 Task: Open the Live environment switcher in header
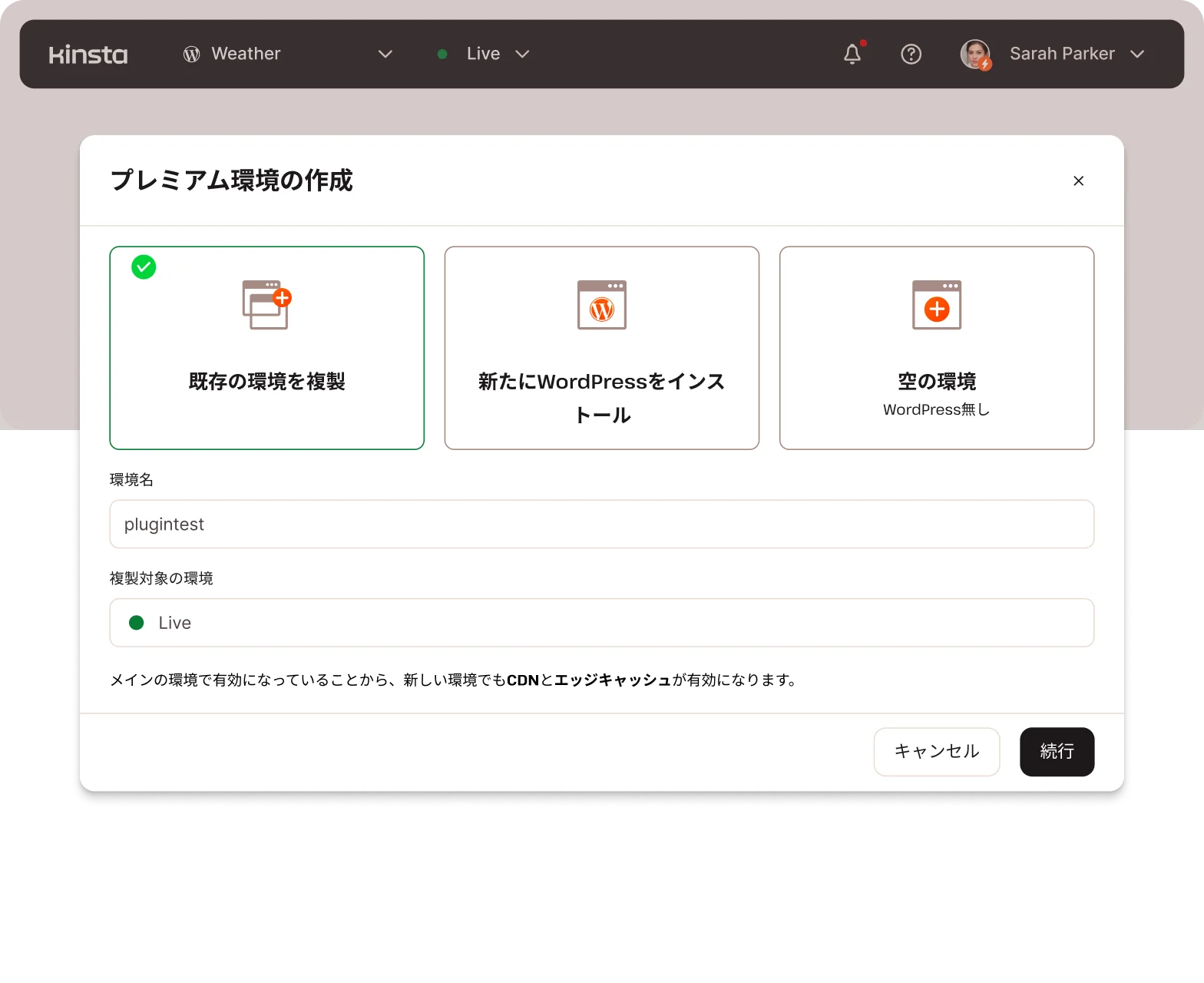(x=484, y=54)
